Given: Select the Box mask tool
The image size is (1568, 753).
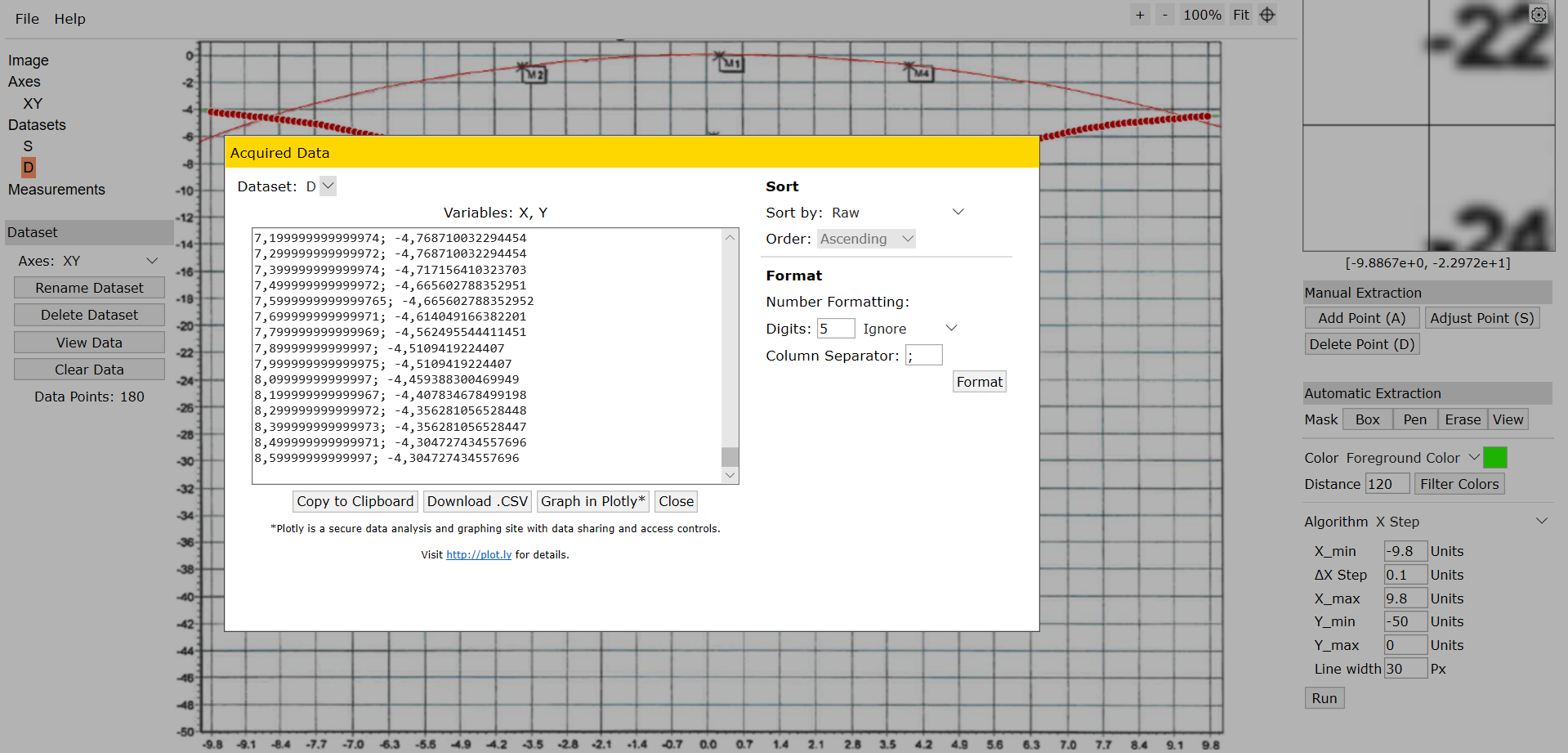Looking at the screenshot, I should click(x=1367, y=419).
